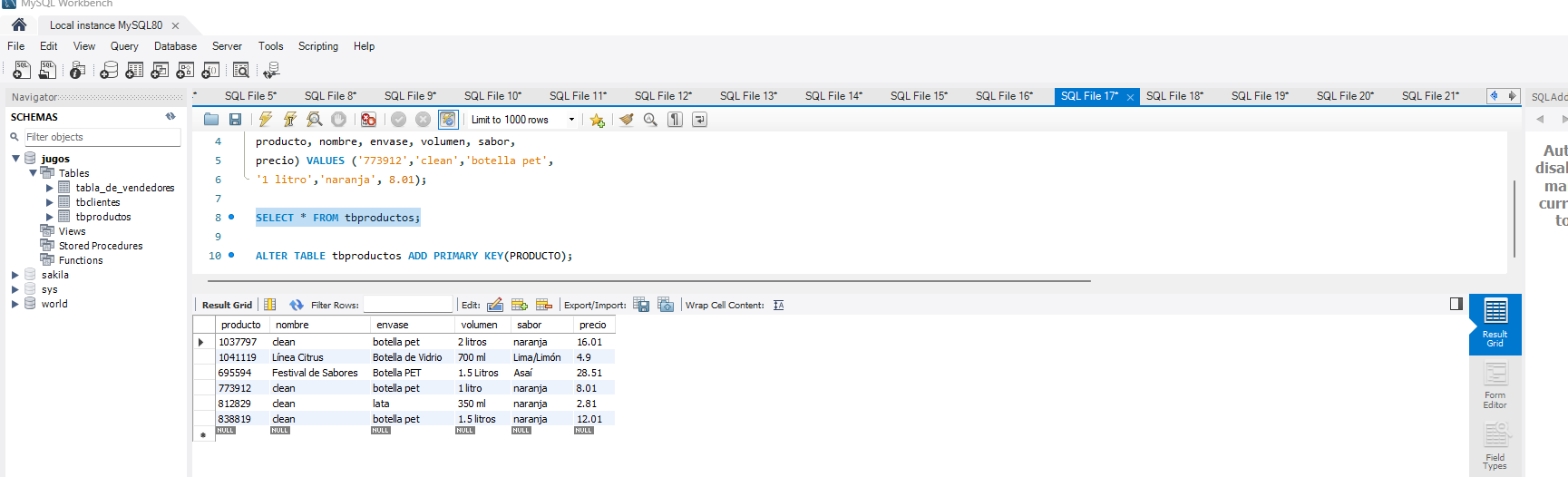Viewport: 1568px width, 477px height.
Task: Execute the script with the lightning icon
Action: [266, 119]
